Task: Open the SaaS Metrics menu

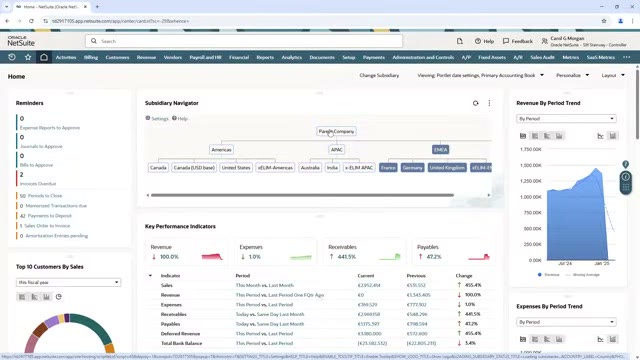Action: [x=601, y=57]
